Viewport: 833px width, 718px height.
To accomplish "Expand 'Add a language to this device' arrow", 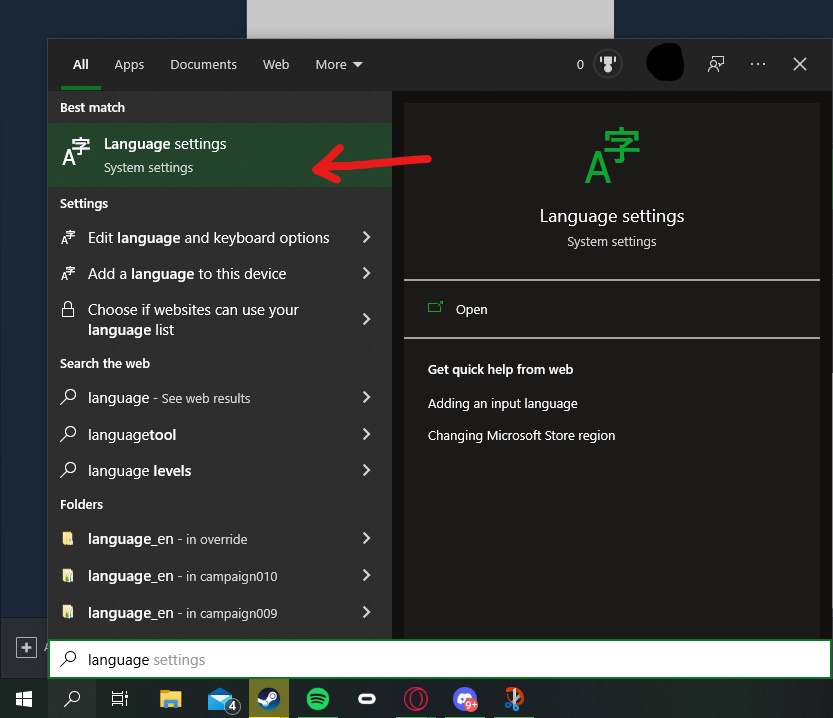I will pyautogui.click(x=366, y=273).
